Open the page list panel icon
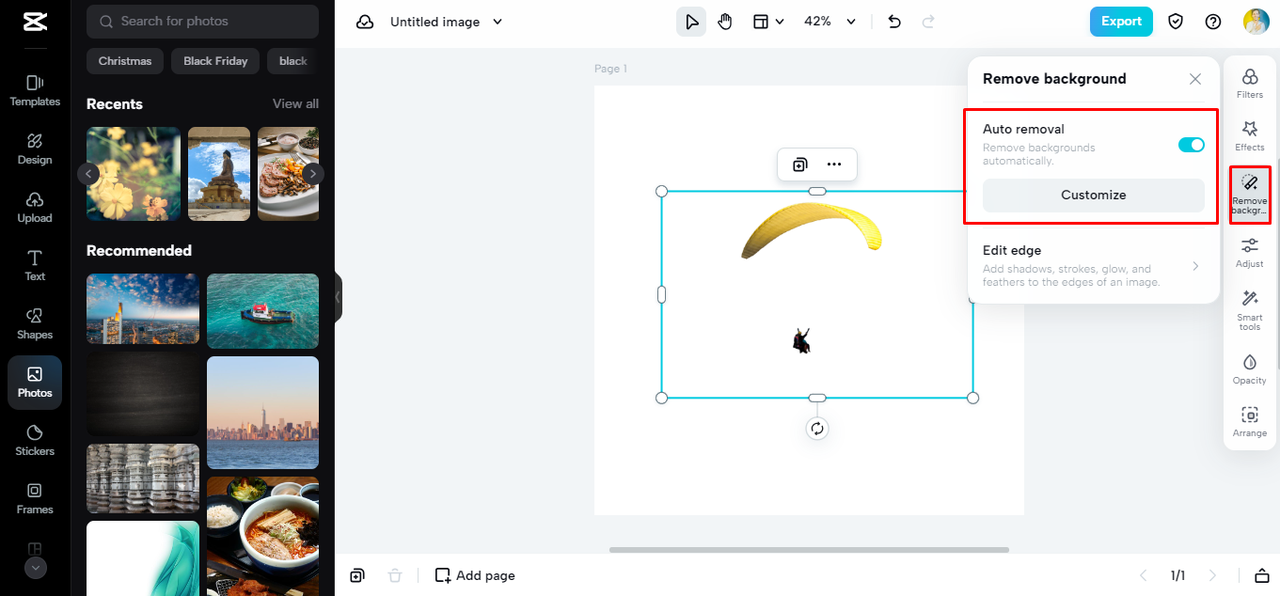The height and width of the screenshot is (596, 1280). click(x=1262, y=575)
